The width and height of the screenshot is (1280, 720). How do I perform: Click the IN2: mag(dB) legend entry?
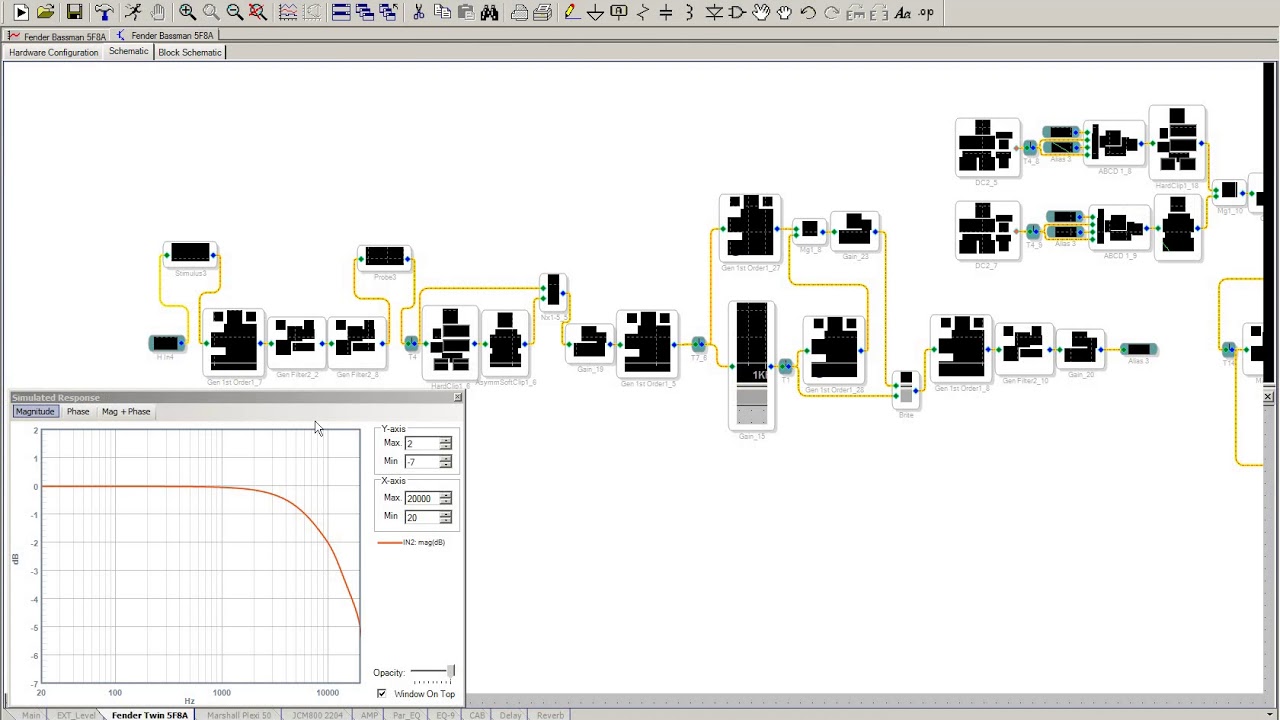point(412,542)
